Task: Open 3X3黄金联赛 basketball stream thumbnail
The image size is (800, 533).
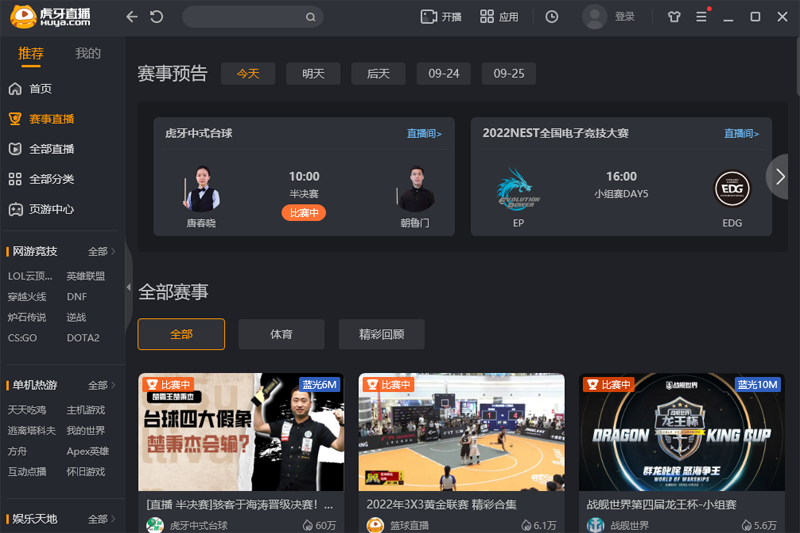Action: pos(461,432)
